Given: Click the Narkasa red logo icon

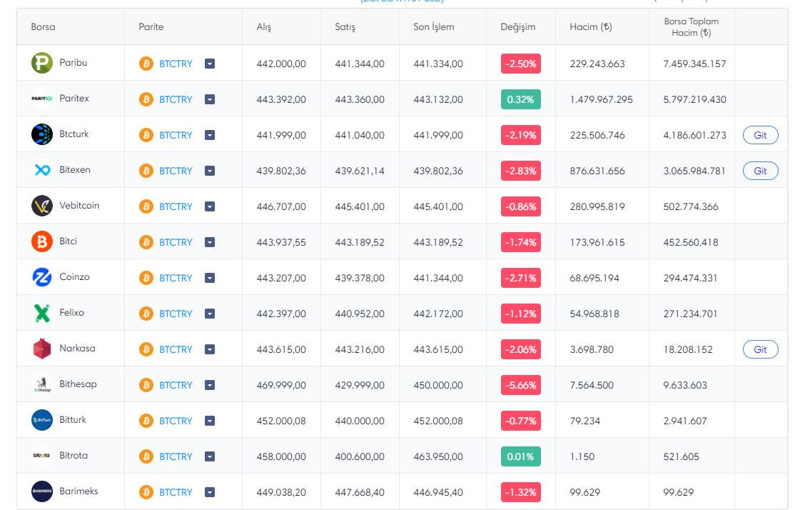Looking at the screenshot, I should point(42,349).
